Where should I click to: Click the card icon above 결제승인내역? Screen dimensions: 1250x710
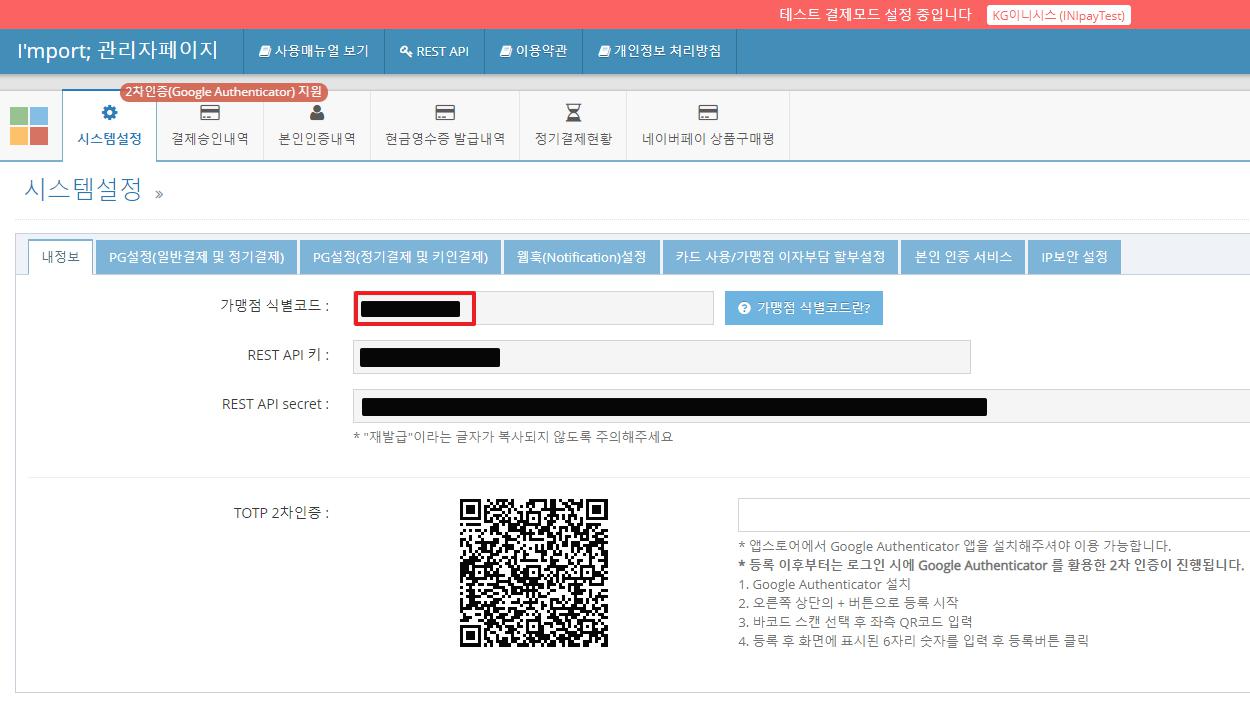(210, 112)
